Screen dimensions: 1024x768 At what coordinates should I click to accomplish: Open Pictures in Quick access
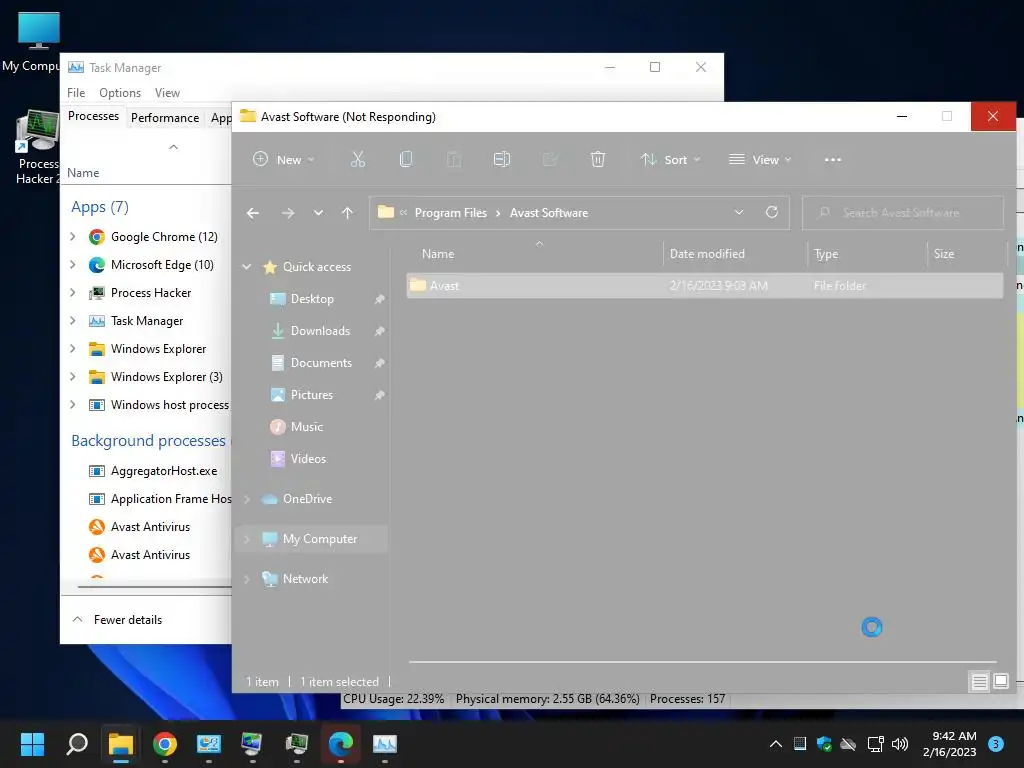(x=312, y=394)
